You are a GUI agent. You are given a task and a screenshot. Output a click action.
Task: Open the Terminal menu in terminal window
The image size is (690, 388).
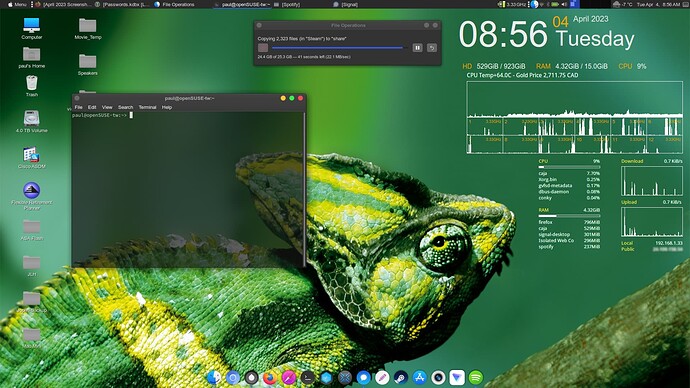(x=147, y=107)
